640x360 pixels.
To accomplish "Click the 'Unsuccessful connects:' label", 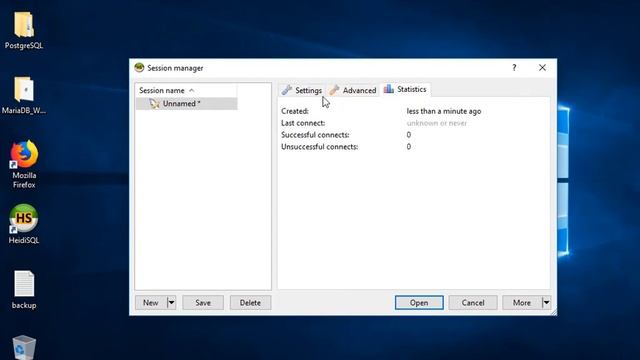I will point(320,147).
